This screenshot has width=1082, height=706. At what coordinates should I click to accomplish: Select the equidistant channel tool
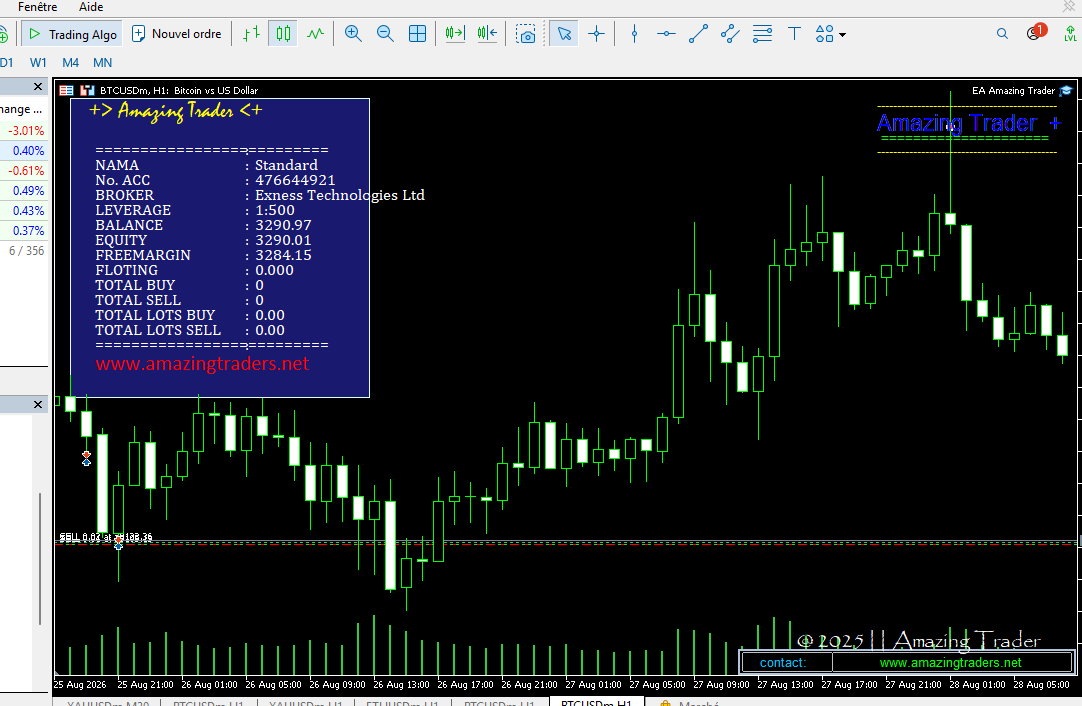point(730,34)
